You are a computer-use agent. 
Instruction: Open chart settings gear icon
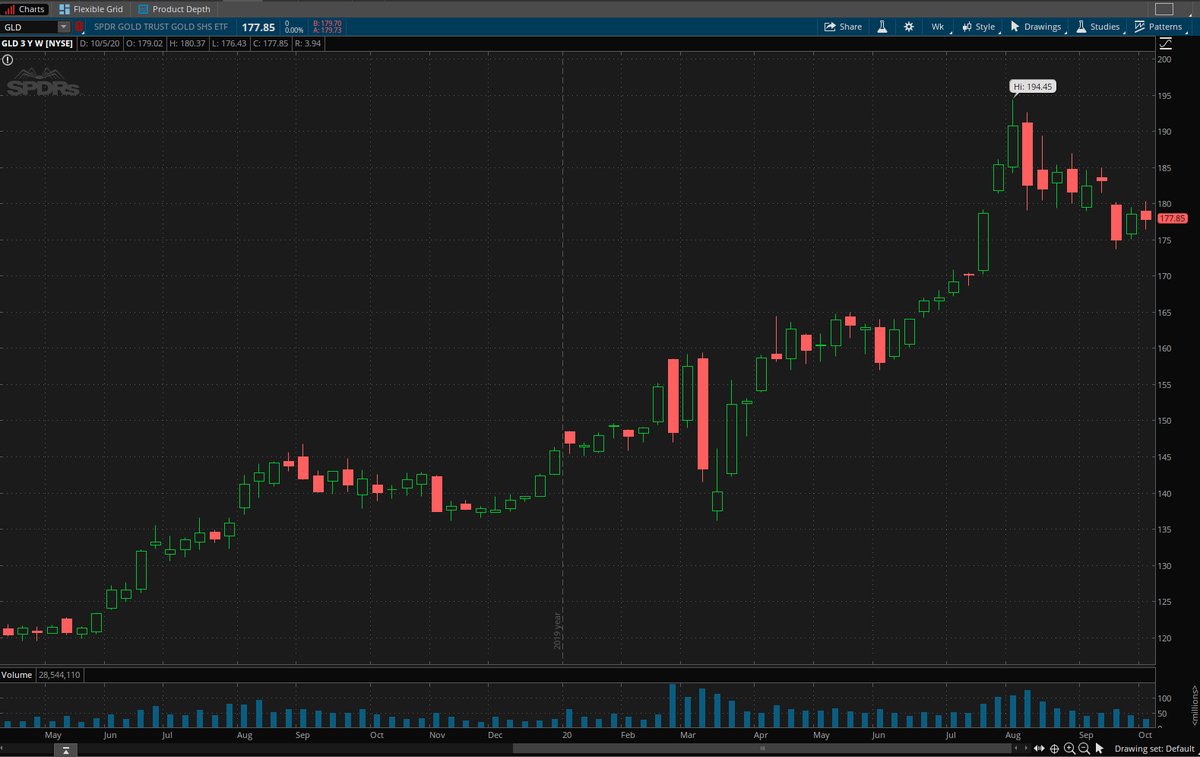click(909, 27)
